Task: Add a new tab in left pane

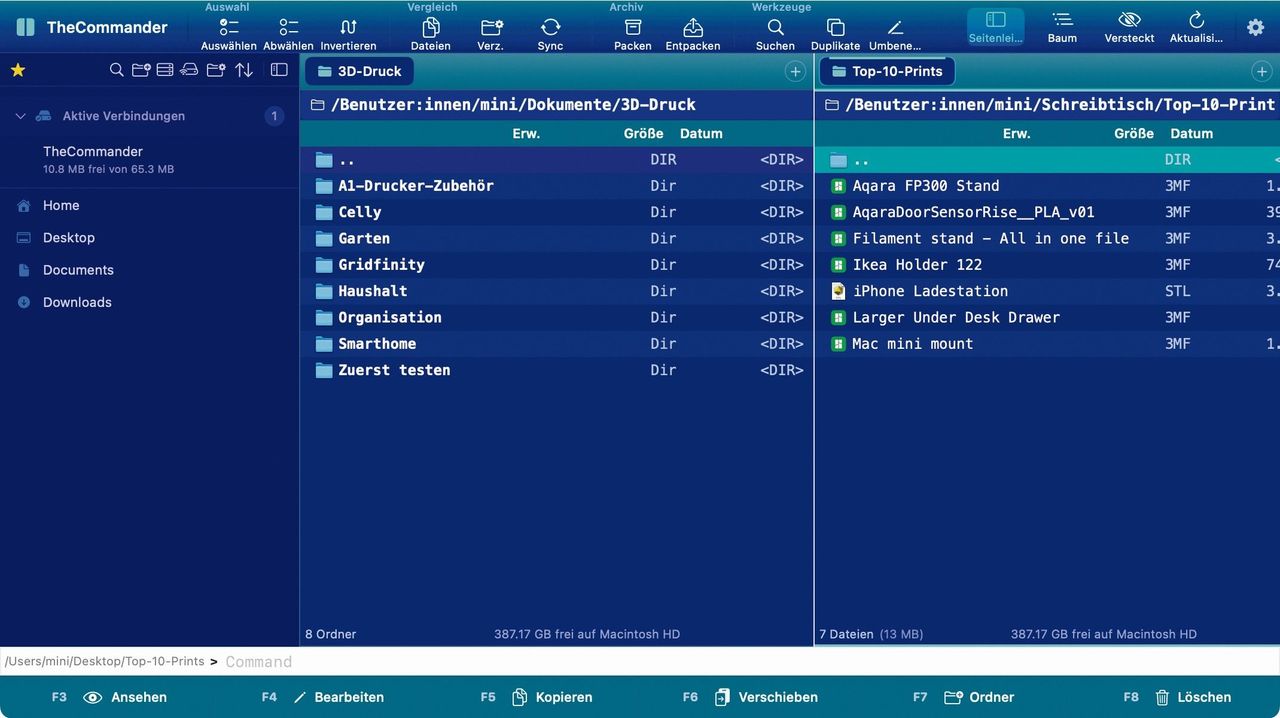Action: pyautogui.click(x=795, y=71)
